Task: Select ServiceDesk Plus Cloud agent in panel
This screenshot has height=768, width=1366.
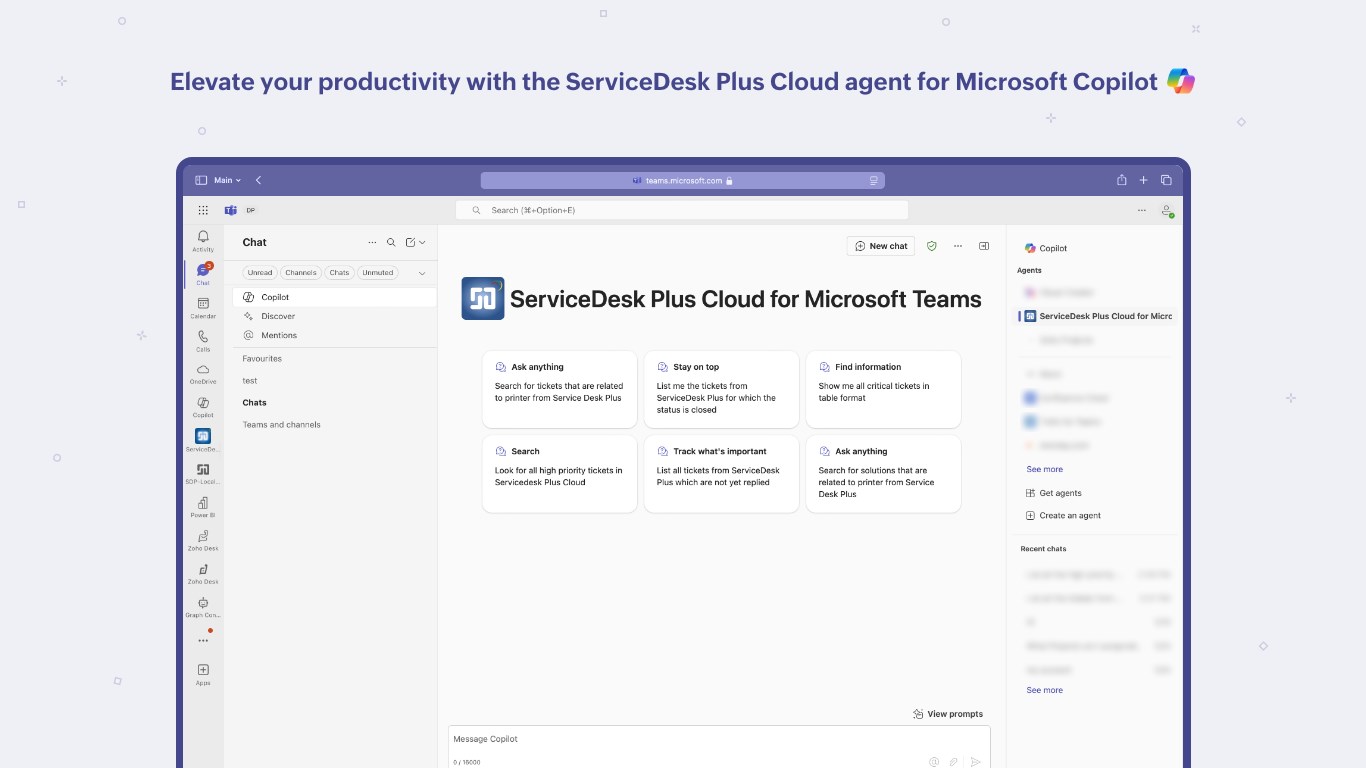Action: coord(1095,316)
